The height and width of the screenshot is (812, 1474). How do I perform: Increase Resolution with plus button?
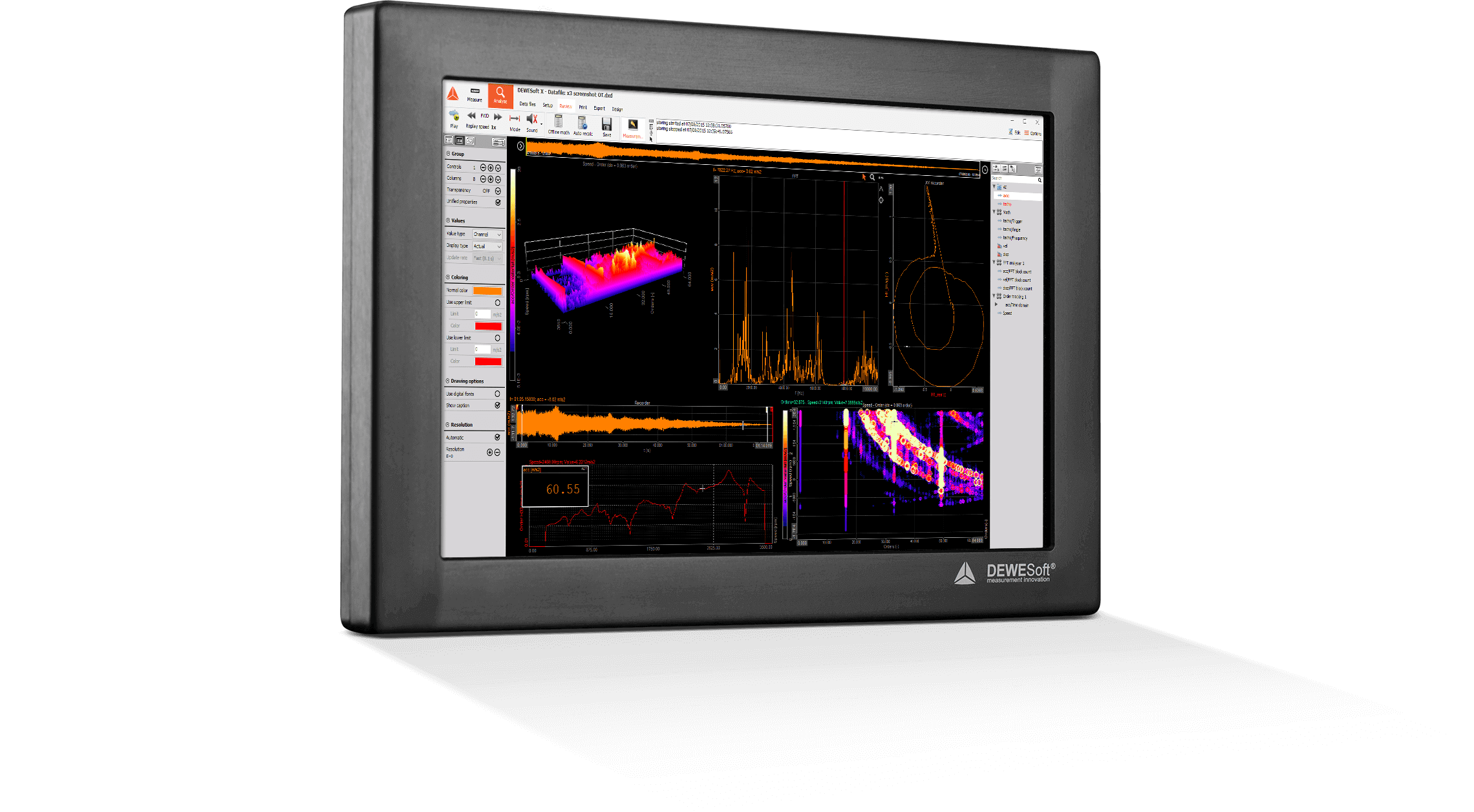(x=489, y=453)
